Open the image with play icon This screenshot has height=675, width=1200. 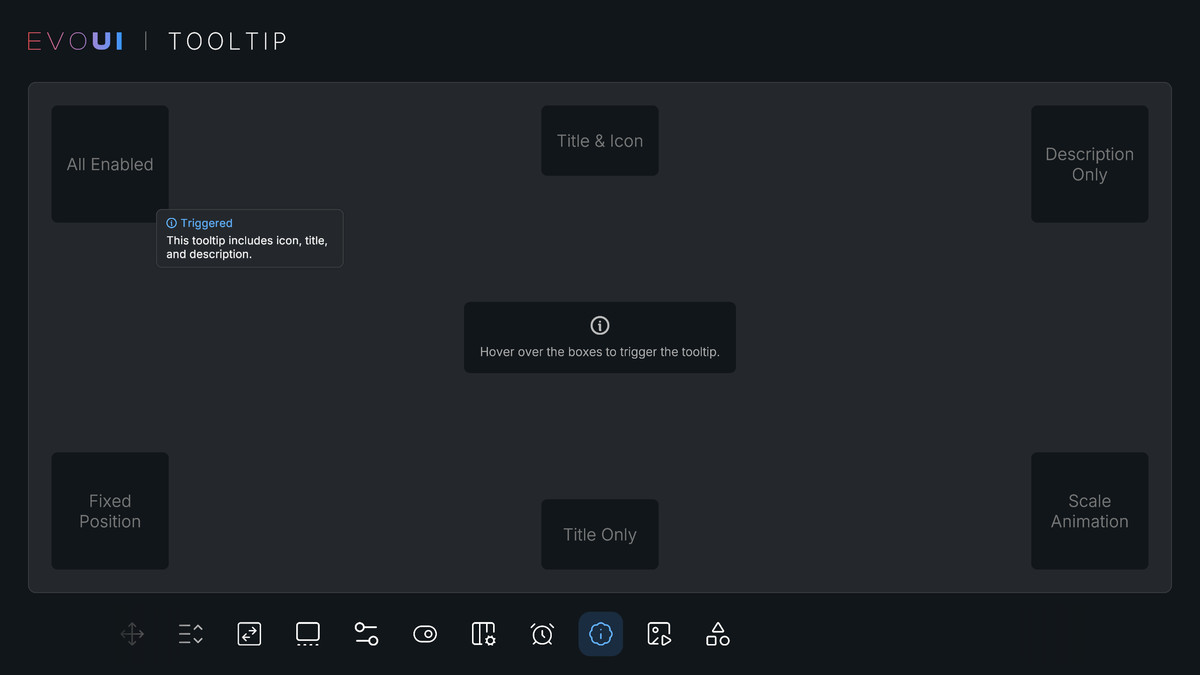click(x=659, y=634)
